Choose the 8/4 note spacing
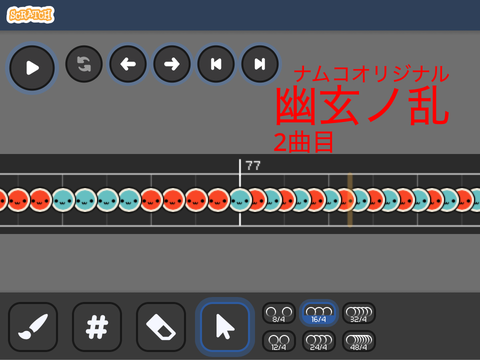480x360 pixels. pos(279,314)
